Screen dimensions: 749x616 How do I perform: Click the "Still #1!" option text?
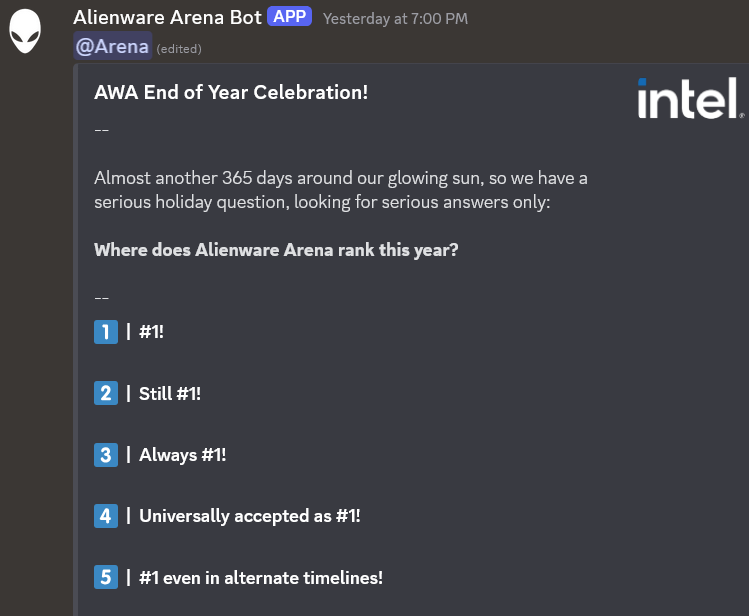[x=170, y=393]
